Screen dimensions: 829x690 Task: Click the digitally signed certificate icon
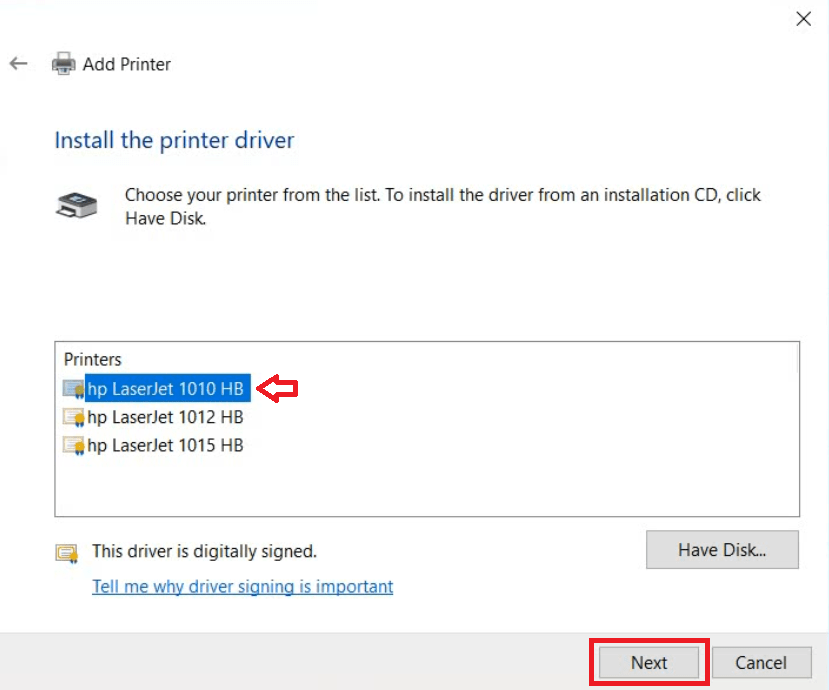coord(67,552)
